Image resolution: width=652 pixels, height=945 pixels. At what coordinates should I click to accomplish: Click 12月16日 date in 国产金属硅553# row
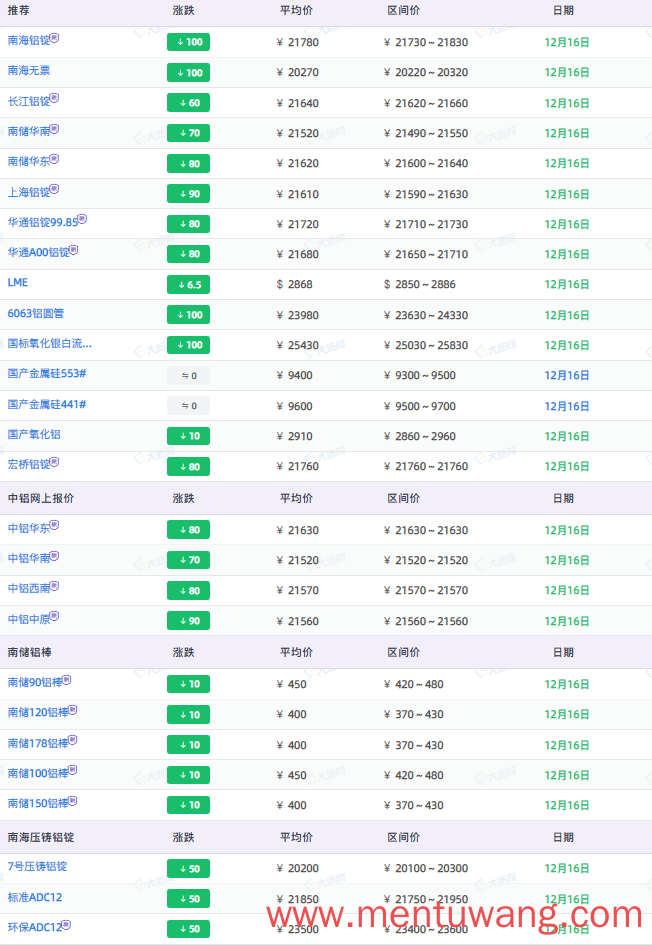[x=566, y=375]
